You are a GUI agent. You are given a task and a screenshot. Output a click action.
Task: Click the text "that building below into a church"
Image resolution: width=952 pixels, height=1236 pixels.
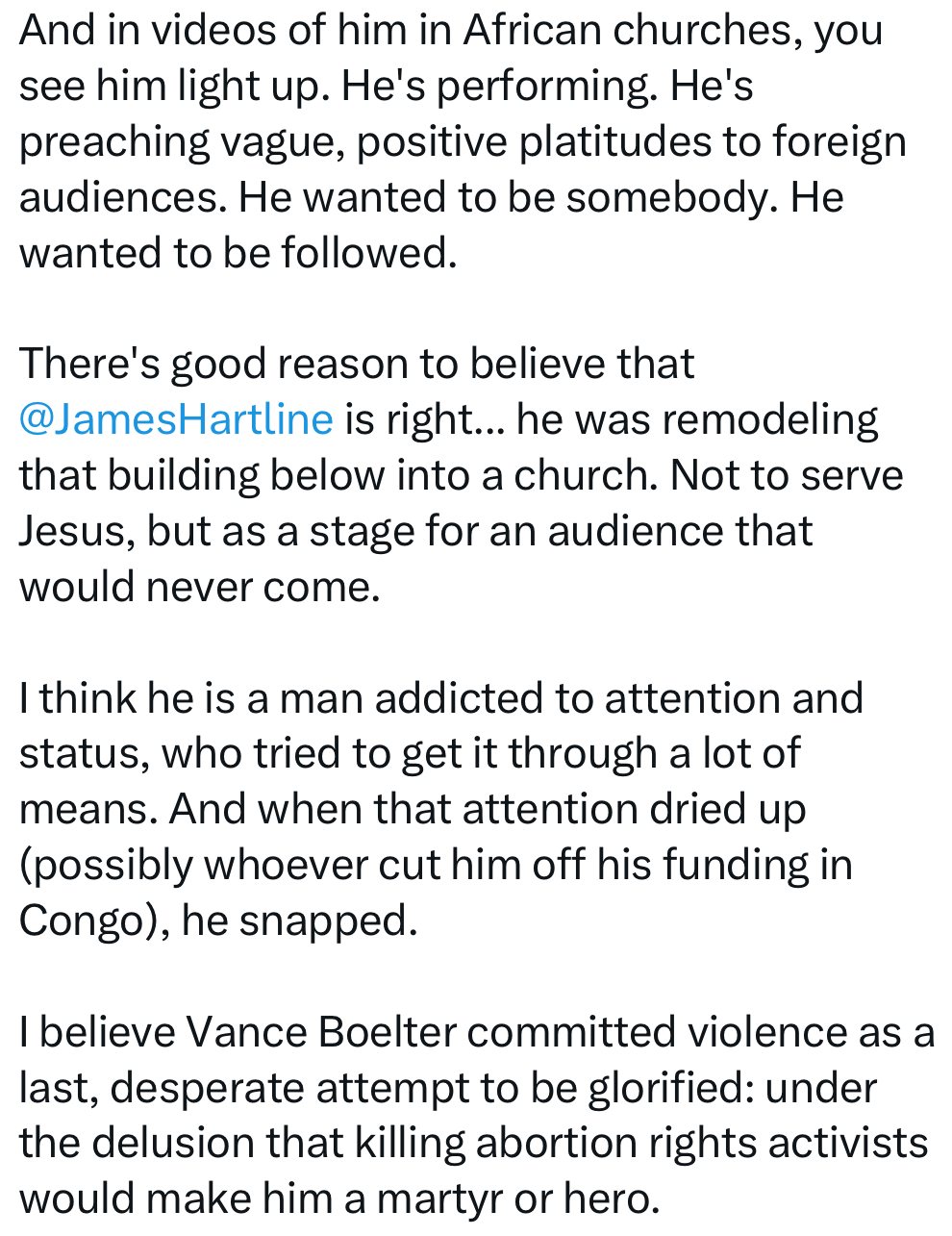(338, 475)
